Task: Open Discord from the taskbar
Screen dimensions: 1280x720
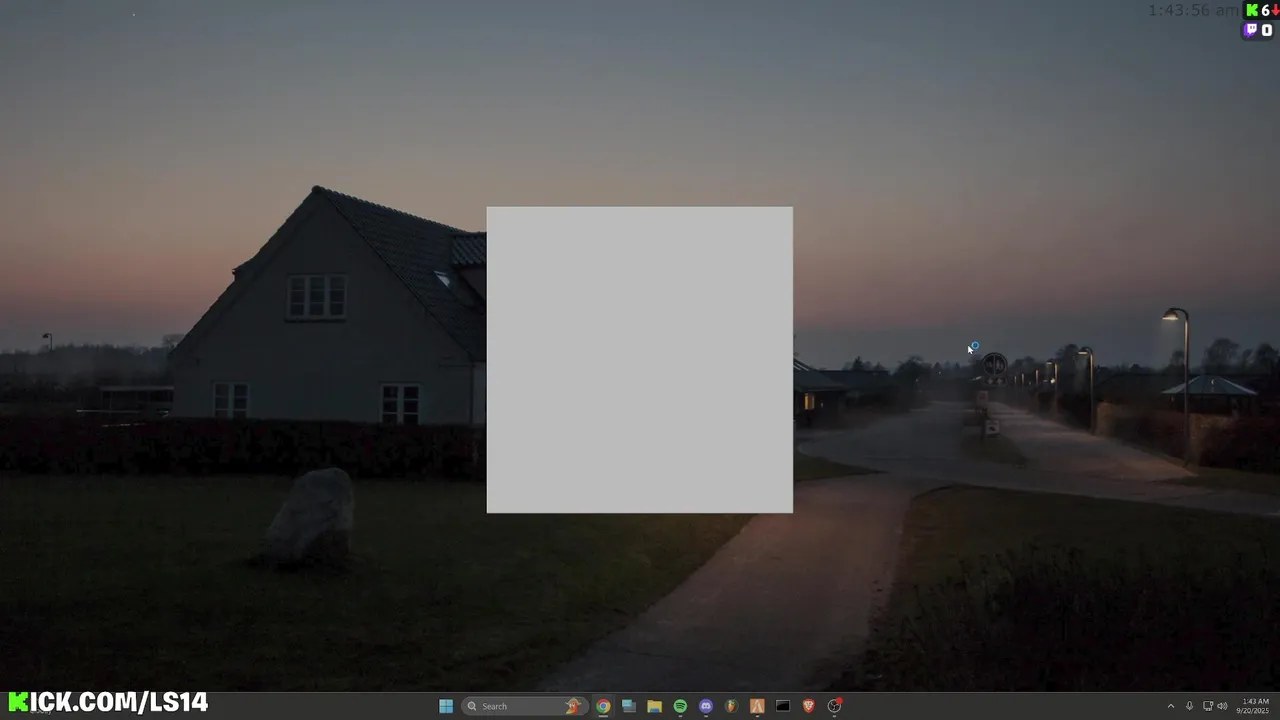Action: click(x=706, y=706)
